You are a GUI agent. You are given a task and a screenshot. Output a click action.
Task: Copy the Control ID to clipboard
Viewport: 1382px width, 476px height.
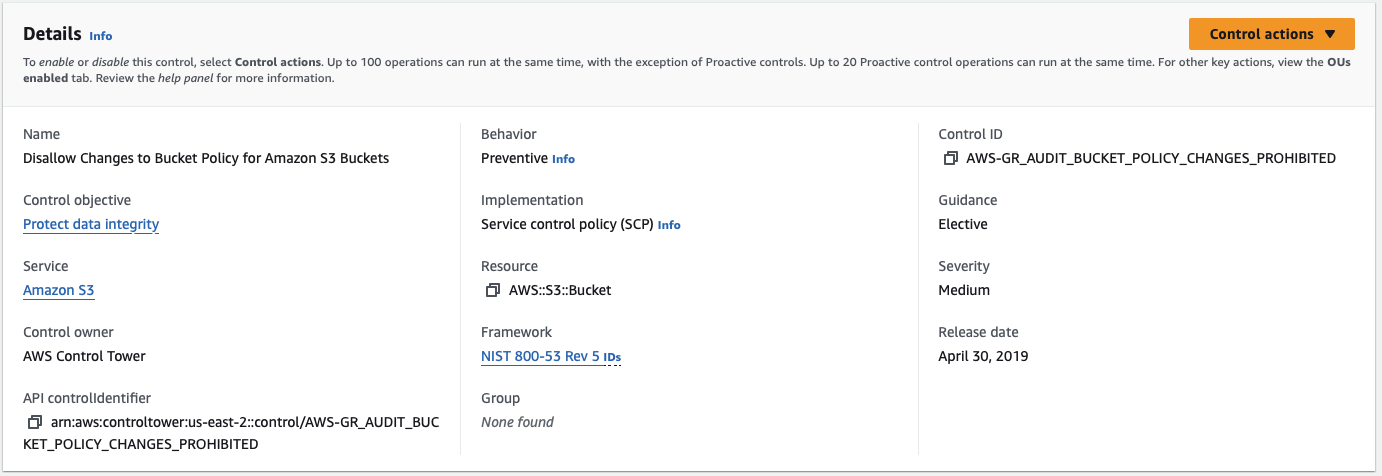click(950, 158)
